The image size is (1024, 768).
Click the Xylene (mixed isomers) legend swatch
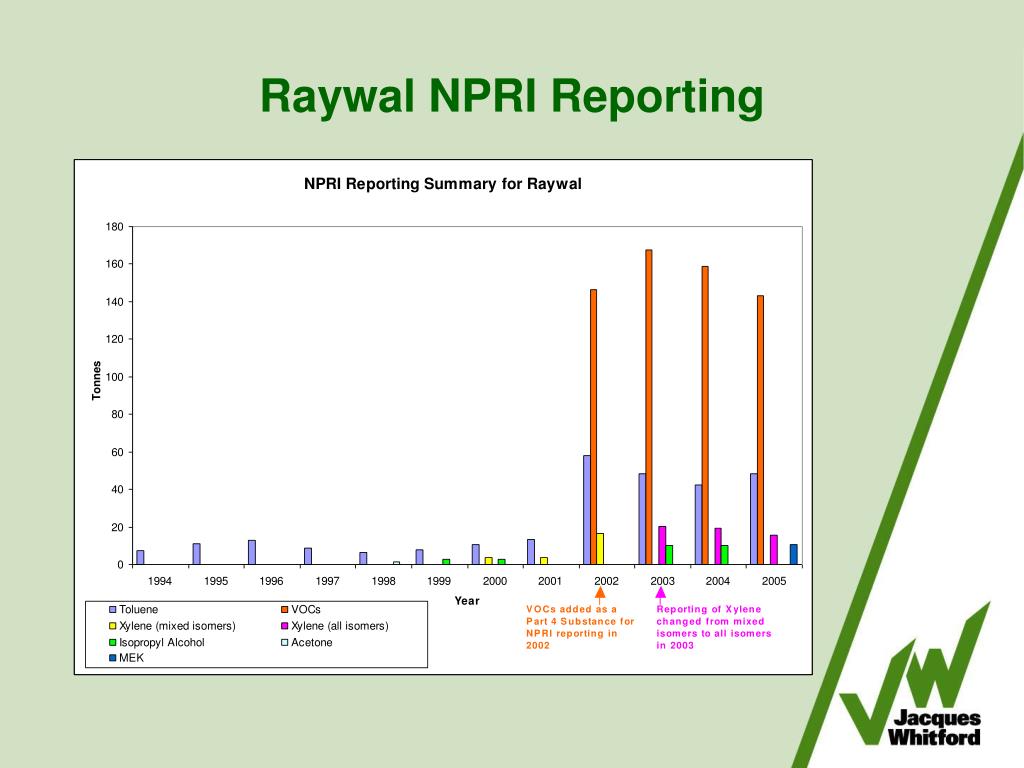112,626
